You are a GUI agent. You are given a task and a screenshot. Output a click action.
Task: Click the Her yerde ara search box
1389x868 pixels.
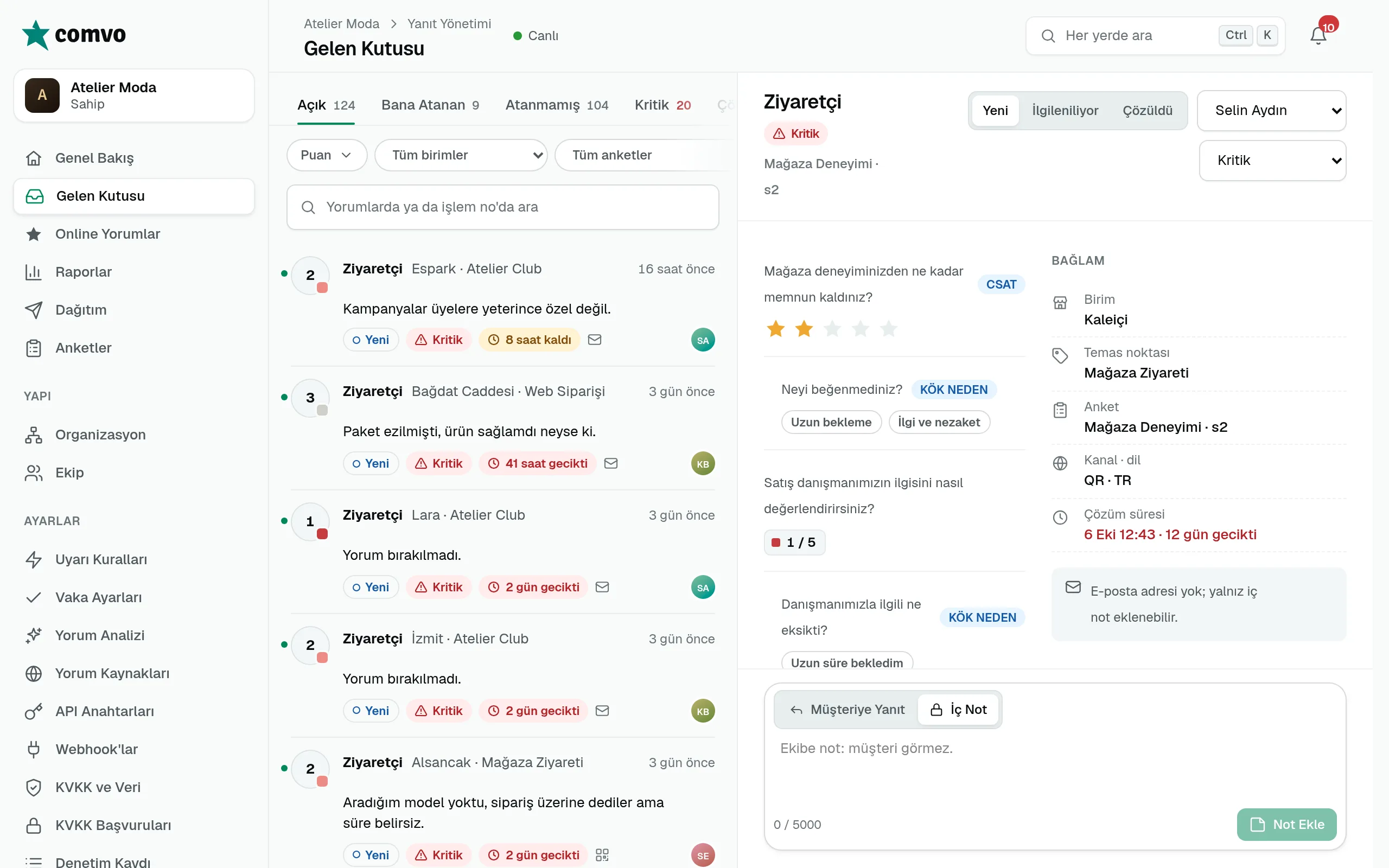coord(1155,36)
